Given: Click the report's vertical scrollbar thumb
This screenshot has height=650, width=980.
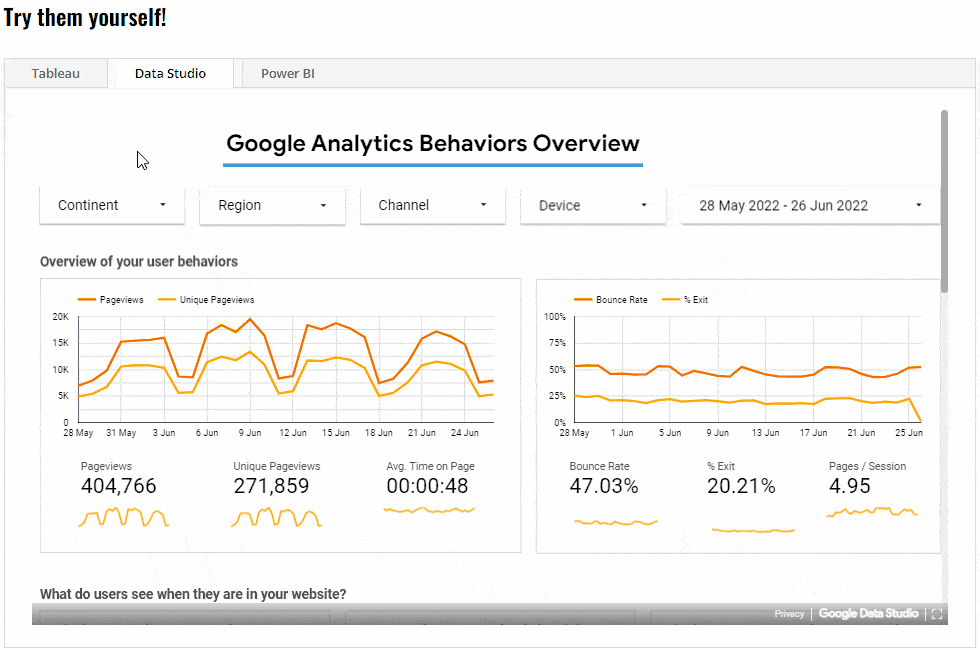Looking at the screenshot, I should pos(944,201).
